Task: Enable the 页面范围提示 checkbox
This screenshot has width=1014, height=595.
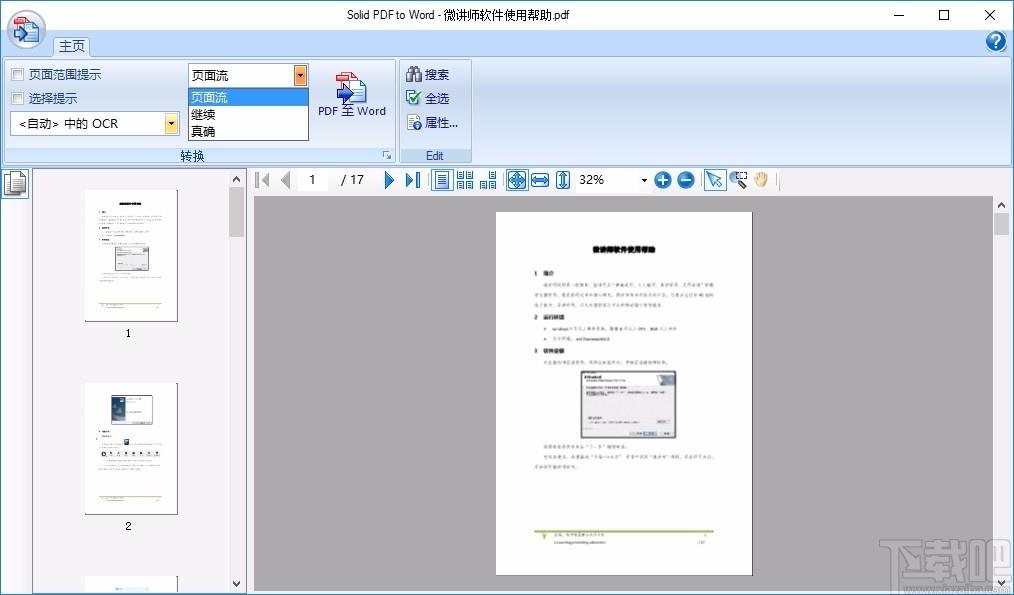Action: (17, 74)
